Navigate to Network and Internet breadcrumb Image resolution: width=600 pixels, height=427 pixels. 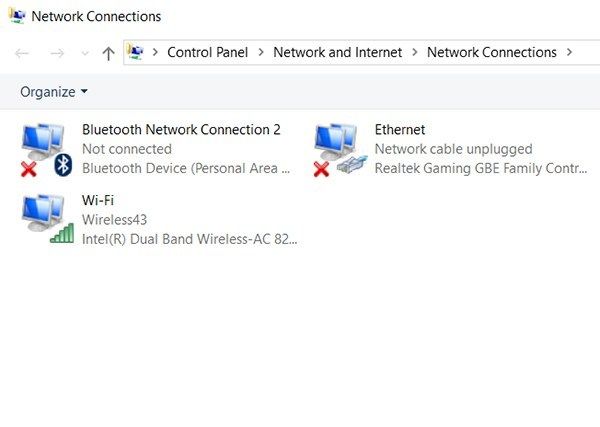(337, 52)
